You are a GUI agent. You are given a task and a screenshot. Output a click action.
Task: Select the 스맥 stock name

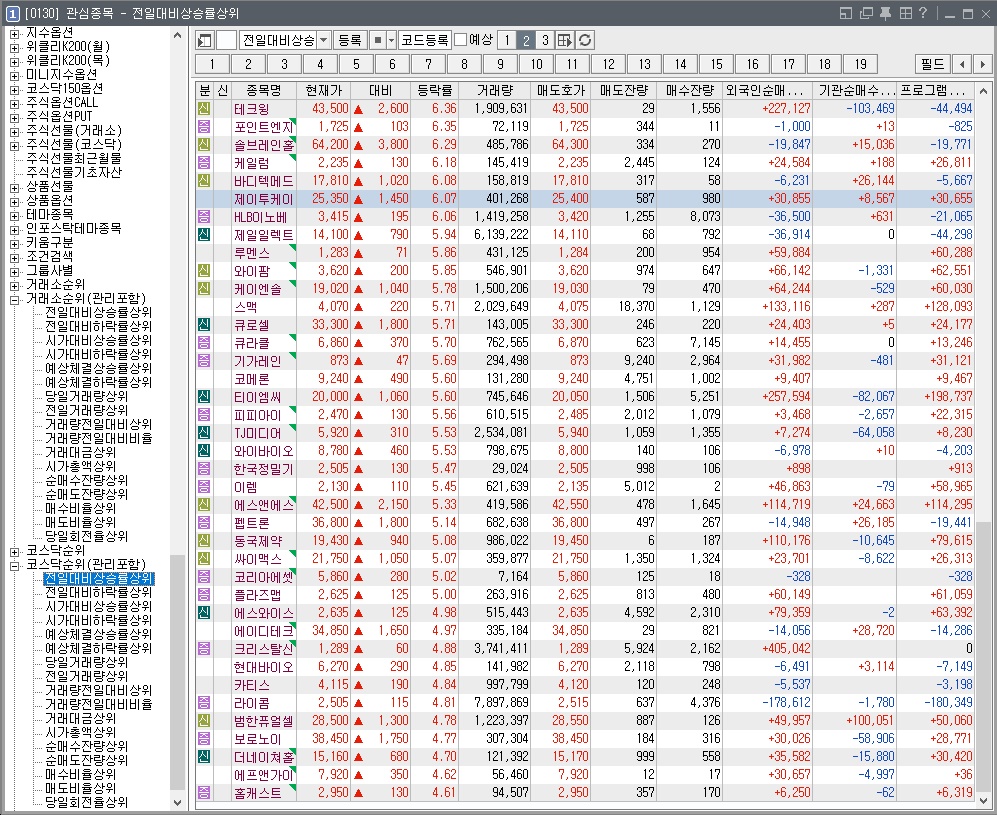point(245,306)
